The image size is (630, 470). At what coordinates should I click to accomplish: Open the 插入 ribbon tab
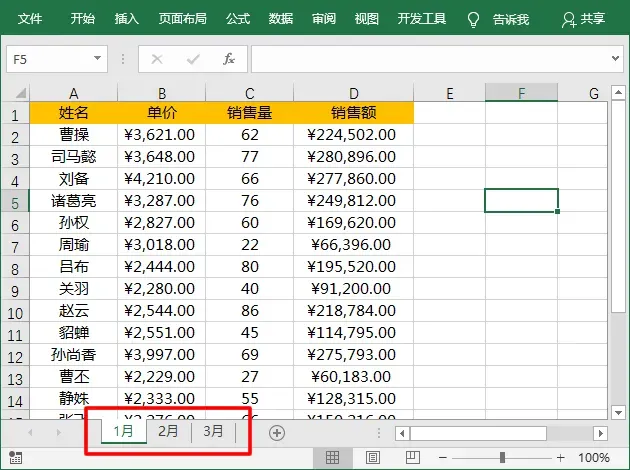(127, 19)
